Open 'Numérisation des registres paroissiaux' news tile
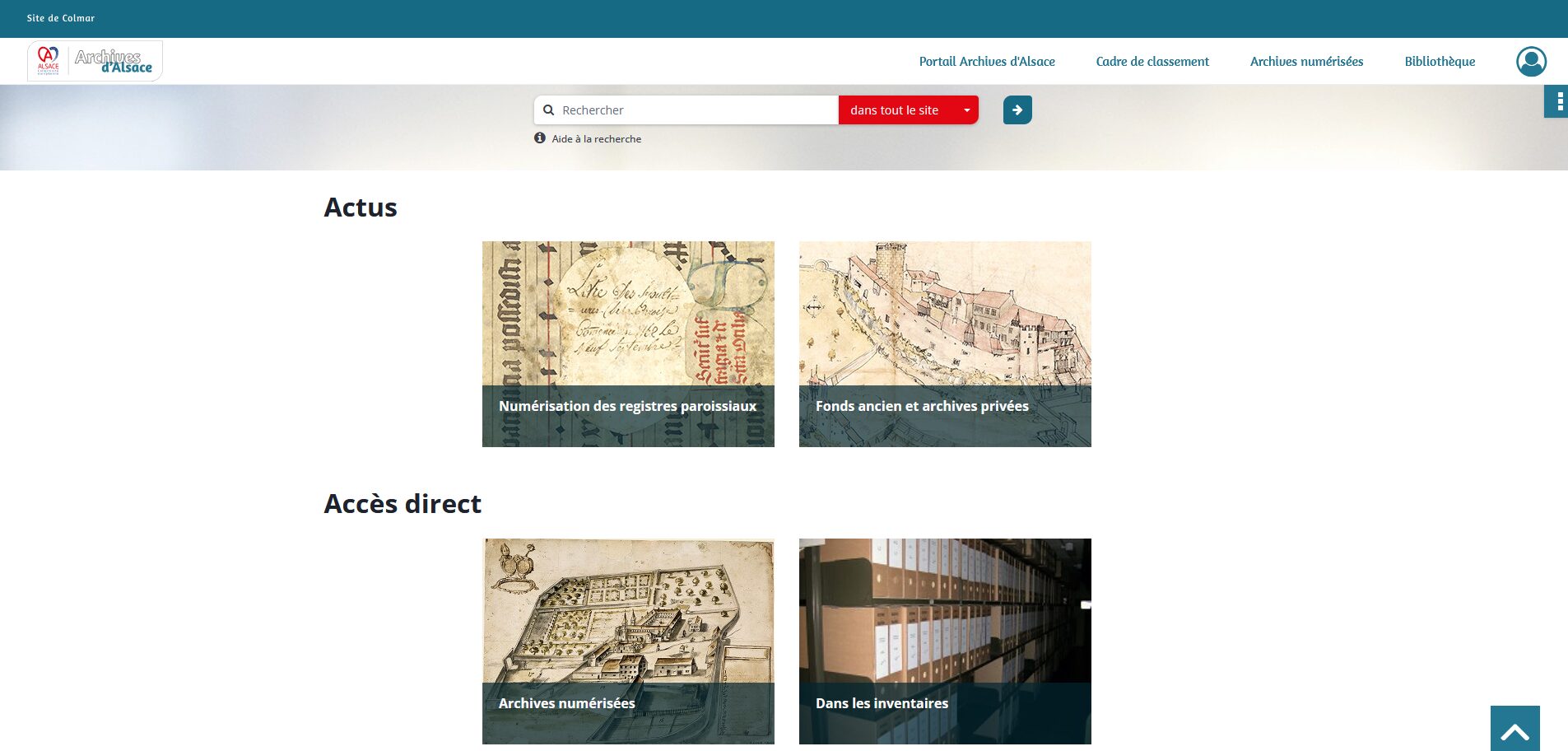 (x=628, y=344)
